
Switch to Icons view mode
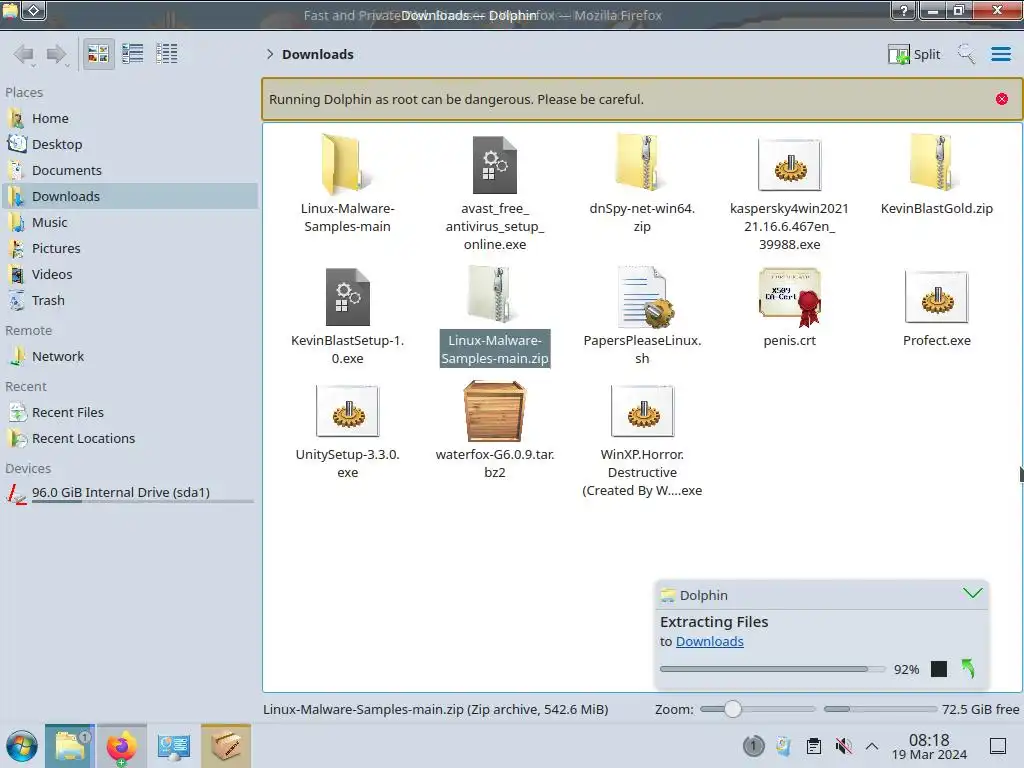click(98, 54)
